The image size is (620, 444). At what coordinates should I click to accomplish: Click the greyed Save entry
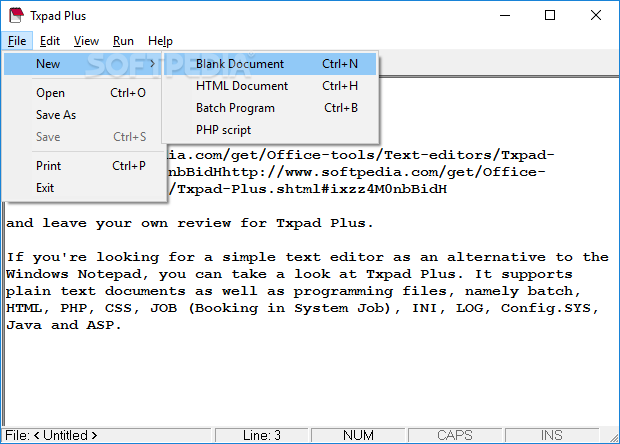click(x=84, y=137)
